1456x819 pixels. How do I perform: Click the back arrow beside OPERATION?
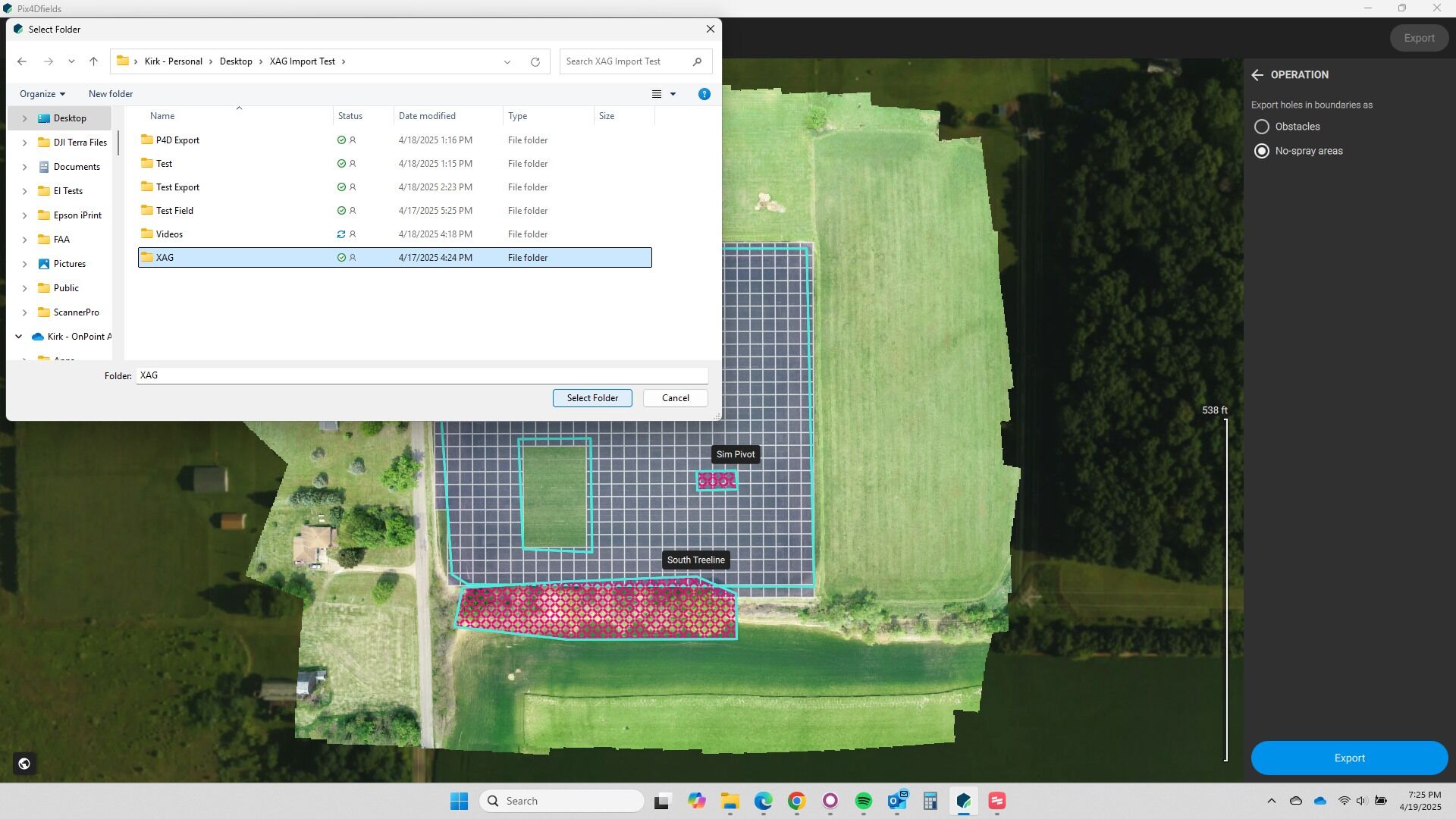pyautogui.click(x=1257, y=75)
